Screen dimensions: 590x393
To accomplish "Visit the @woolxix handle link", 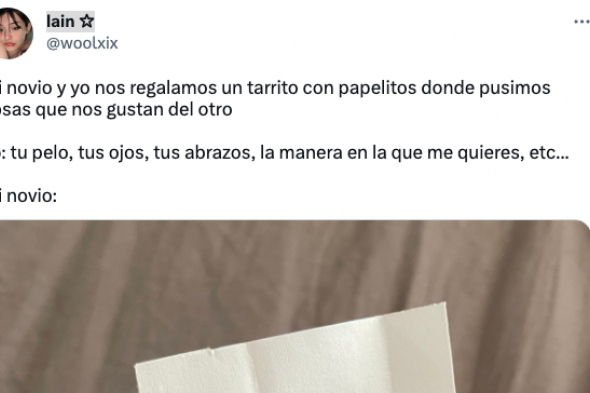I will click(x=82, y=43).
